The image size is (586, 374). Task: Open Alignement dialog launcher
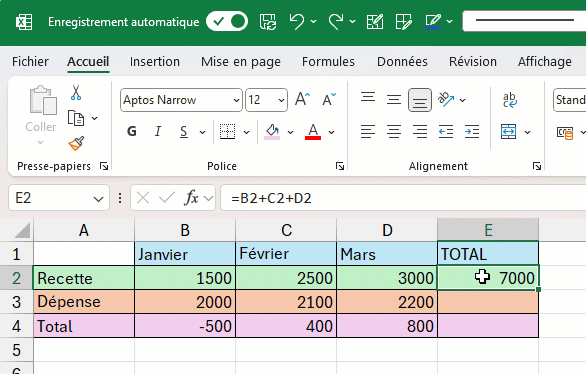click(537, 166)
